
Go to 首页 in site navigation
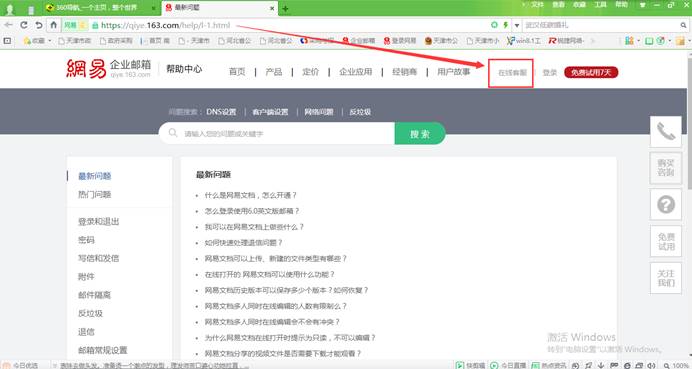[x=237, y=72]
